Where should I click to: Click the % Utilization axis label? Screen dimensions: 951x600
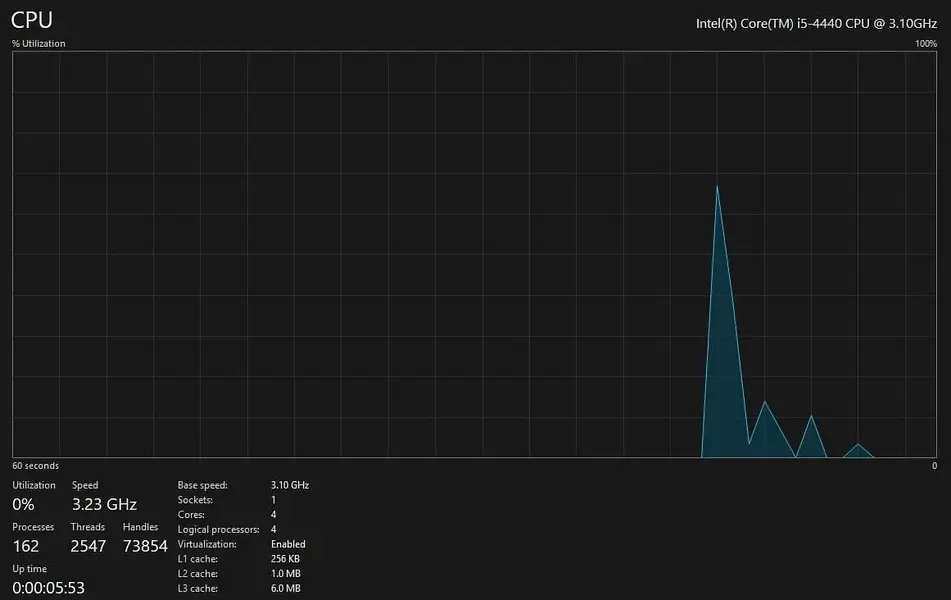tap(39, 44)
